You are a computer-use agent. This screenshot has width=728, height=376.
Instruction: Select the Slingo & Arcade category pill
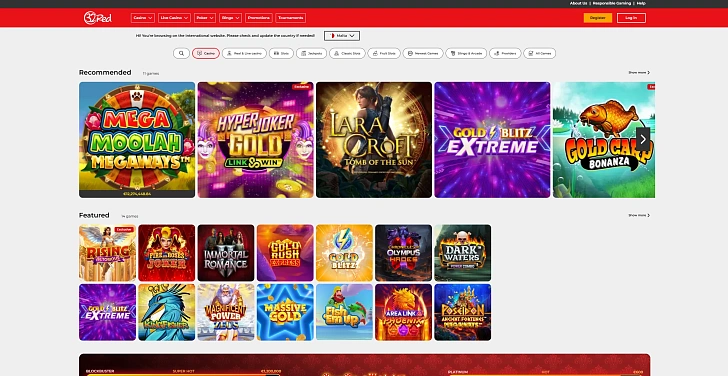click(x=466, y=53)
